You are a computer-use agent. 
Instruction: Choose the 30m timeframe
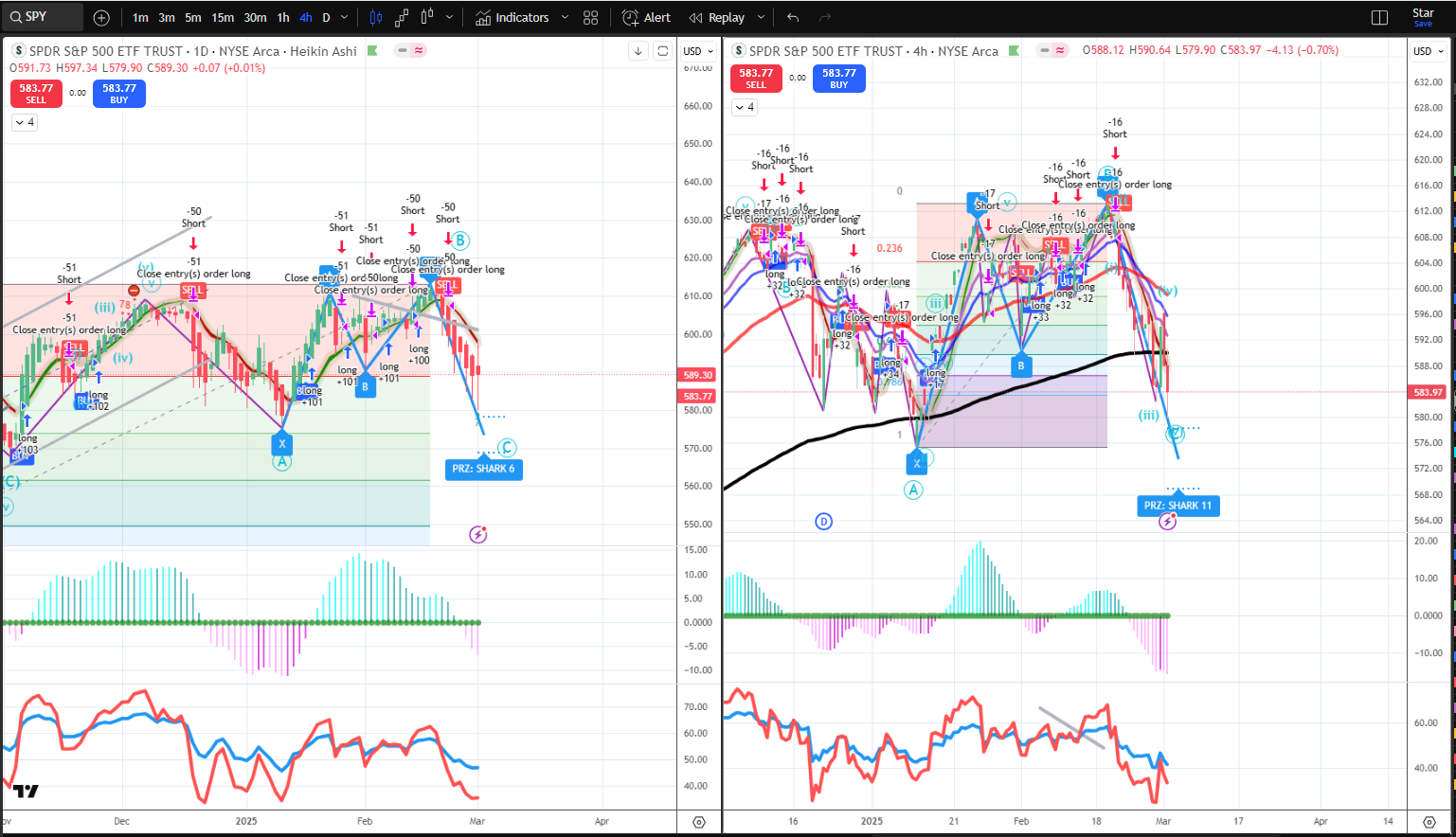(255, 17)
